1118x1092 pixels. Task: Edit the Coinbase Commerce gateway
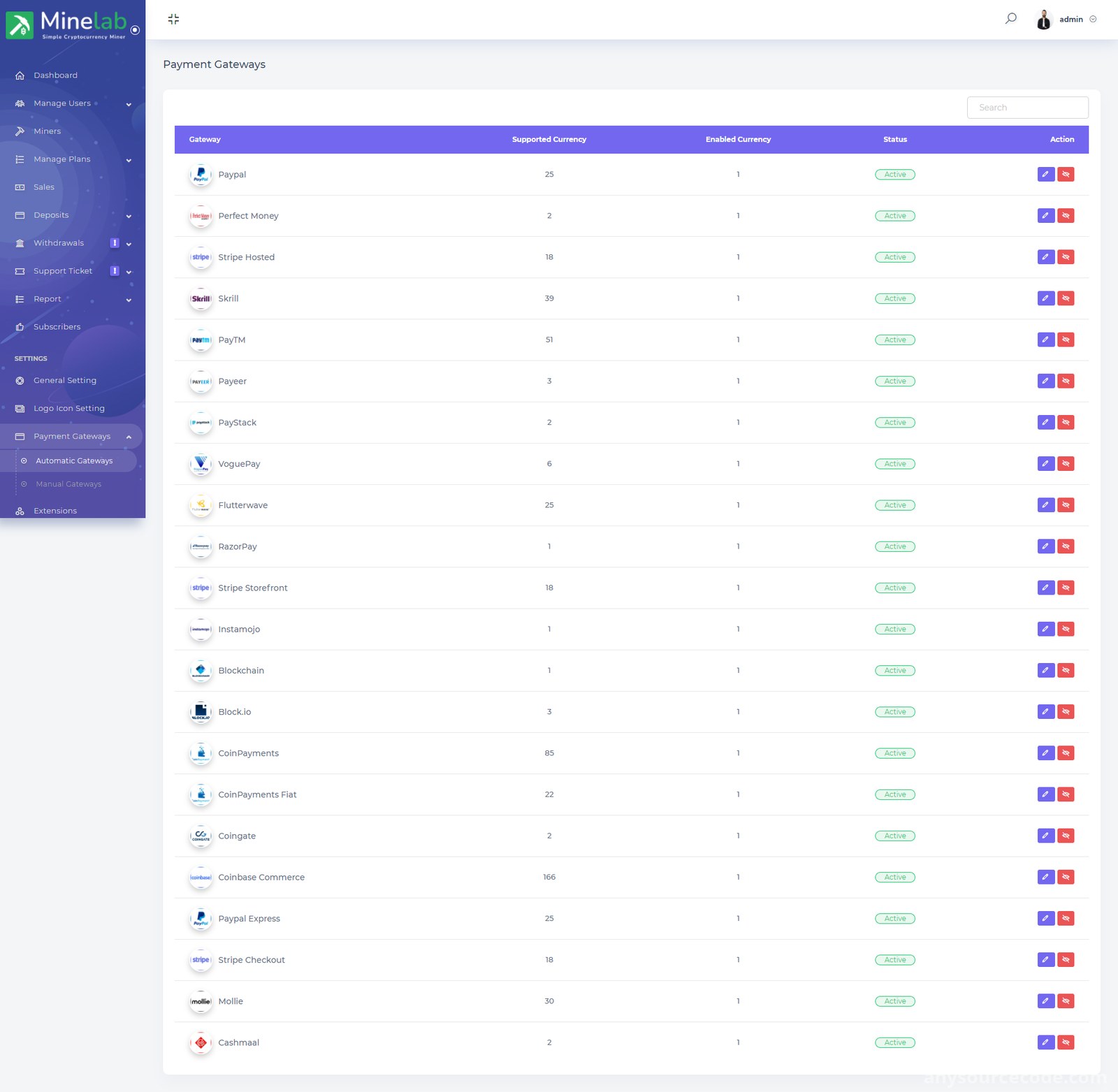click(x=1045, y=877)
